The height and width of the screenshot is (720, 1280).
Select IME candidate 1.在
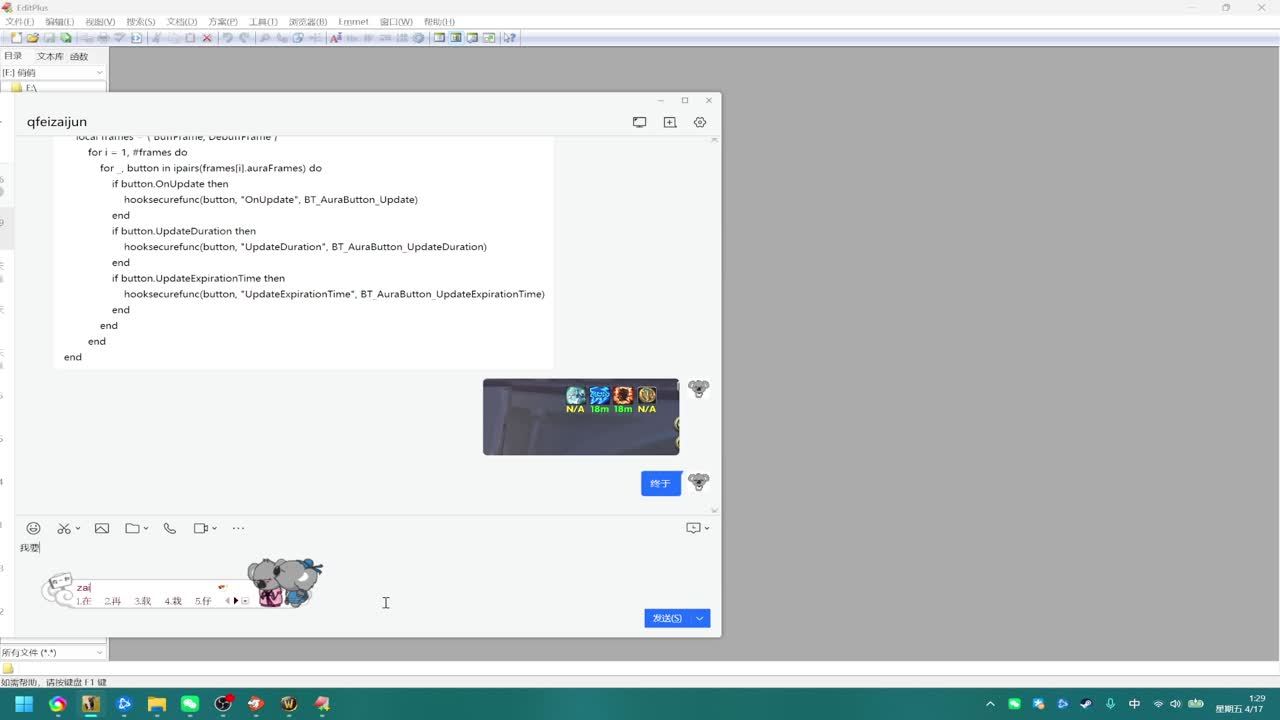[x=84, y=601]
